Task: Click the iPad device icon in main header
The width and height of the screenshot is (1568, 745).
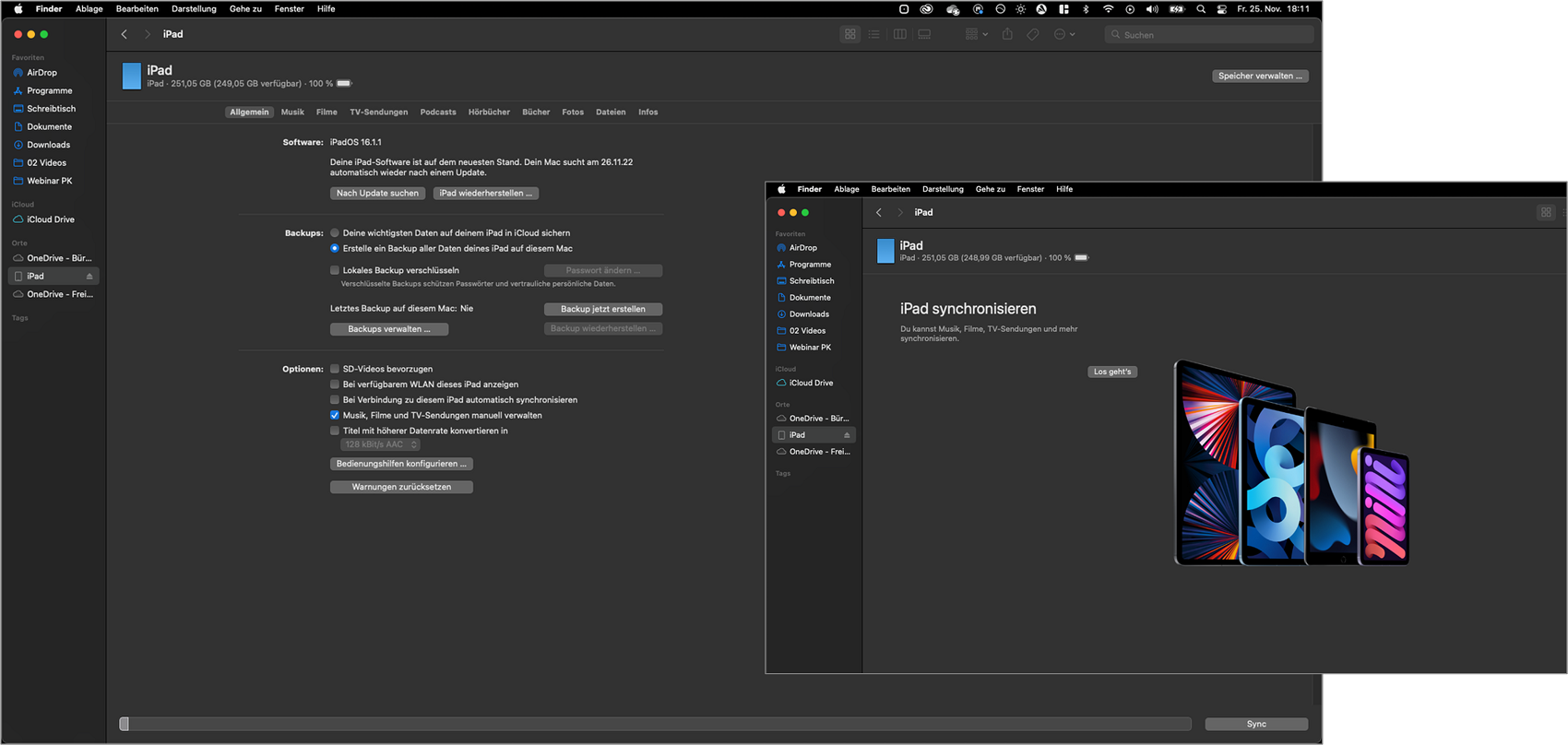Action: [x=132, y=76]
